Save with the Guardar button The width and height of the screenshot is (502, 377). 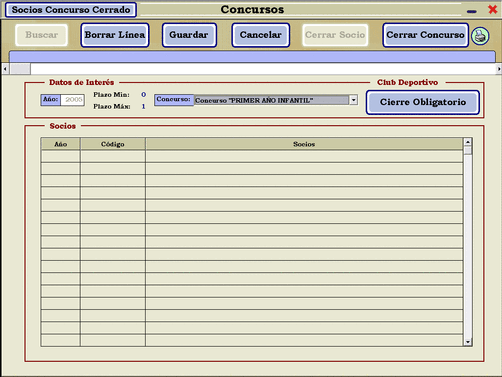click(x=189, y=35)
